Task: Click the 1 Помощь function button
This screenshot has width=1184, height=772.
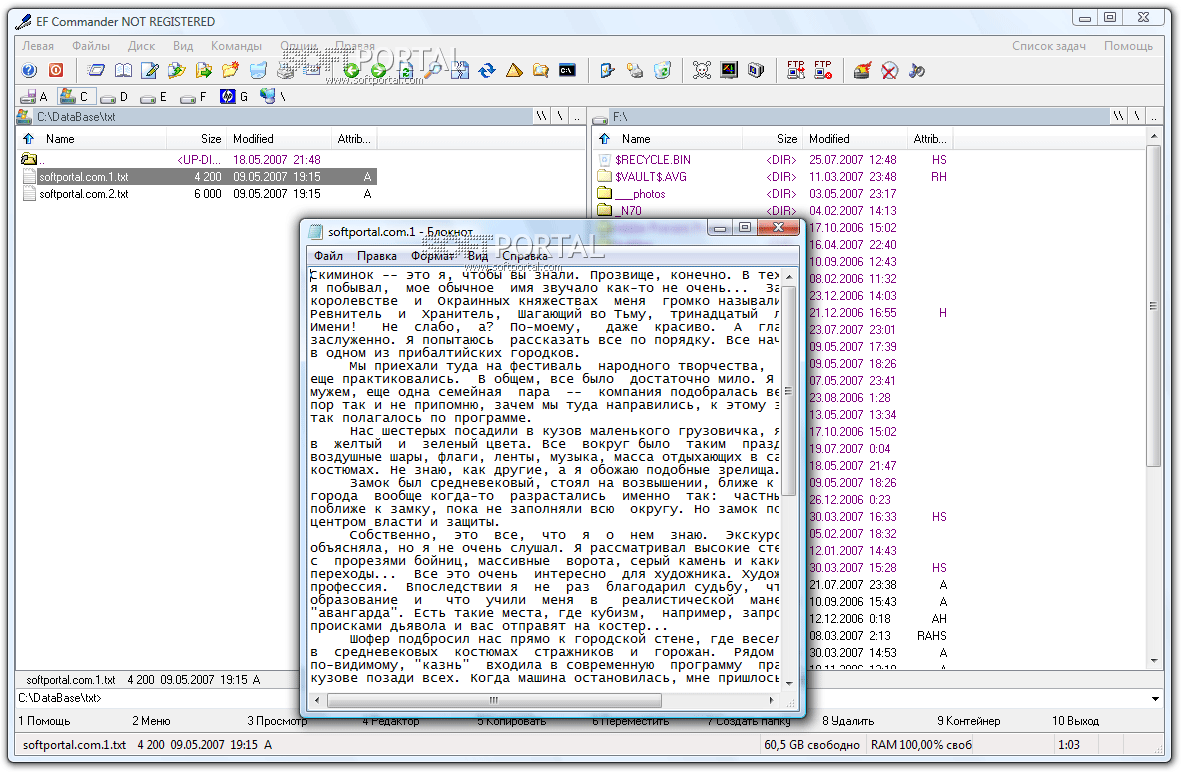Action: click(44, 721)
